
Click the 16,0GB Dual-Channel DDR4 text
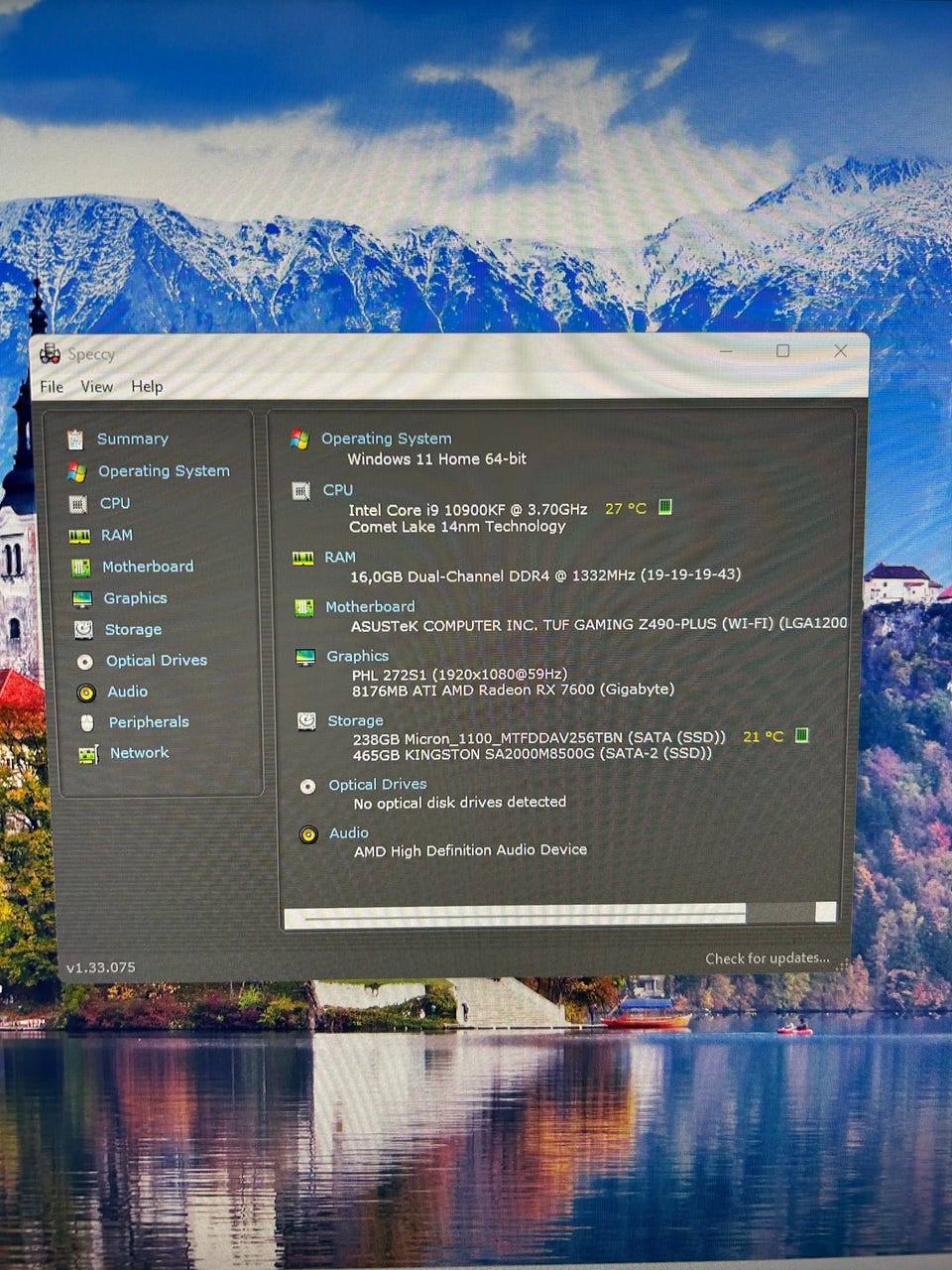pyautogui.click(x=545, y=575)
